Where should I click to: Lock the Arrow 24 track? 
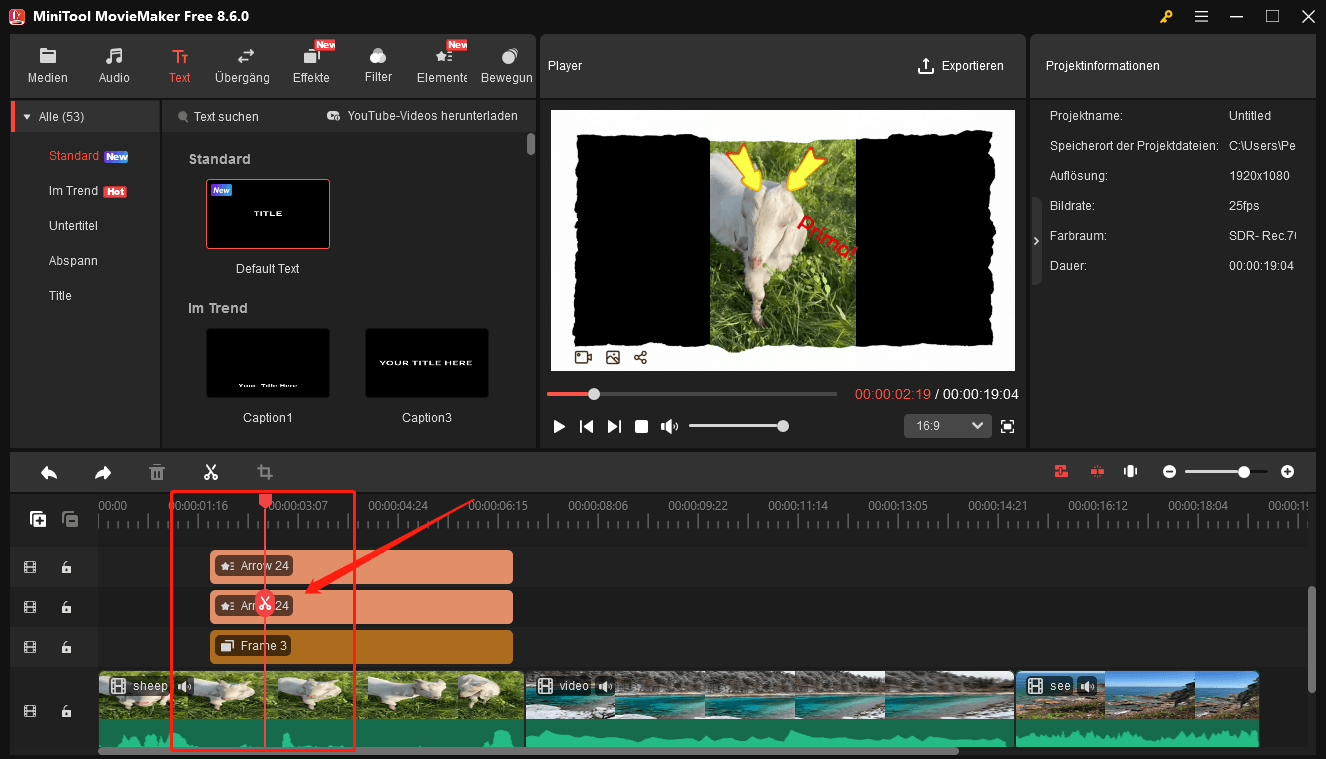point(66,567)
